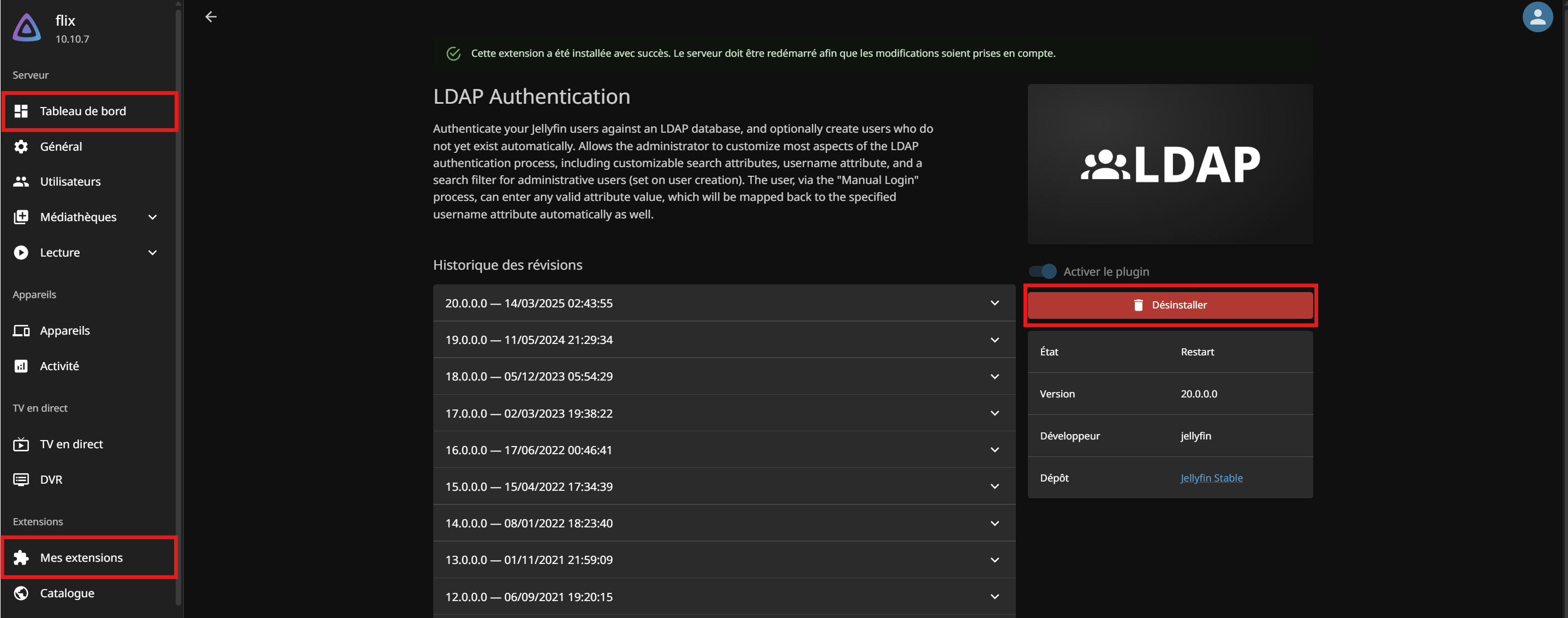Toggle the Activer le plugin switch
The image size is (1568, 618).
[x=1043, y=271]
